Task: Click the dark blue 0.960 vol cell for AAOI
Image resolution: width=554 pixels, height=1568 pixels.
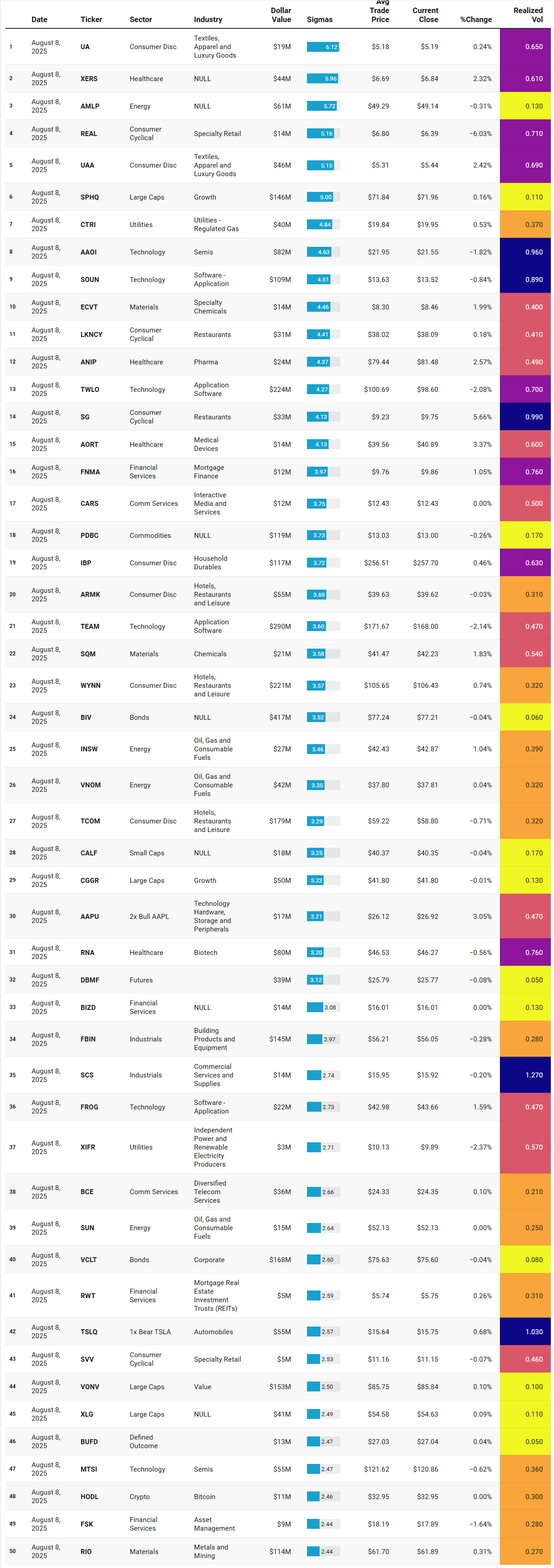Action: 525,252
